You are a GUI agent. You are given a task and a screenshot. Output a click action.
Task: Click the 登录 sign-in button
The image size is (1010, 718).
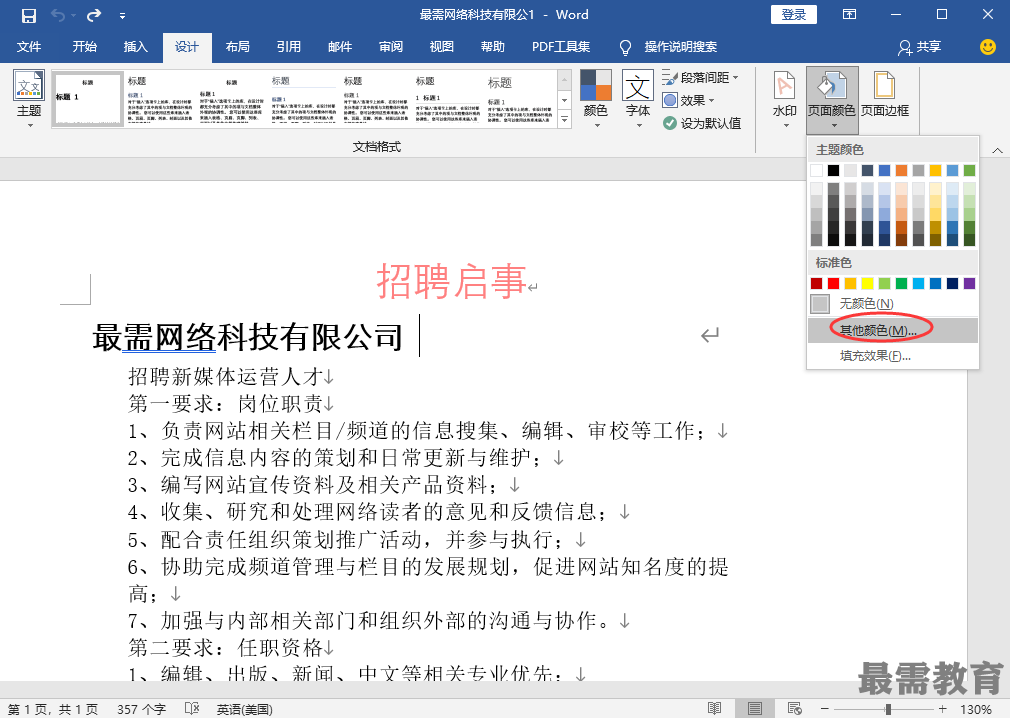click(794, 15)
